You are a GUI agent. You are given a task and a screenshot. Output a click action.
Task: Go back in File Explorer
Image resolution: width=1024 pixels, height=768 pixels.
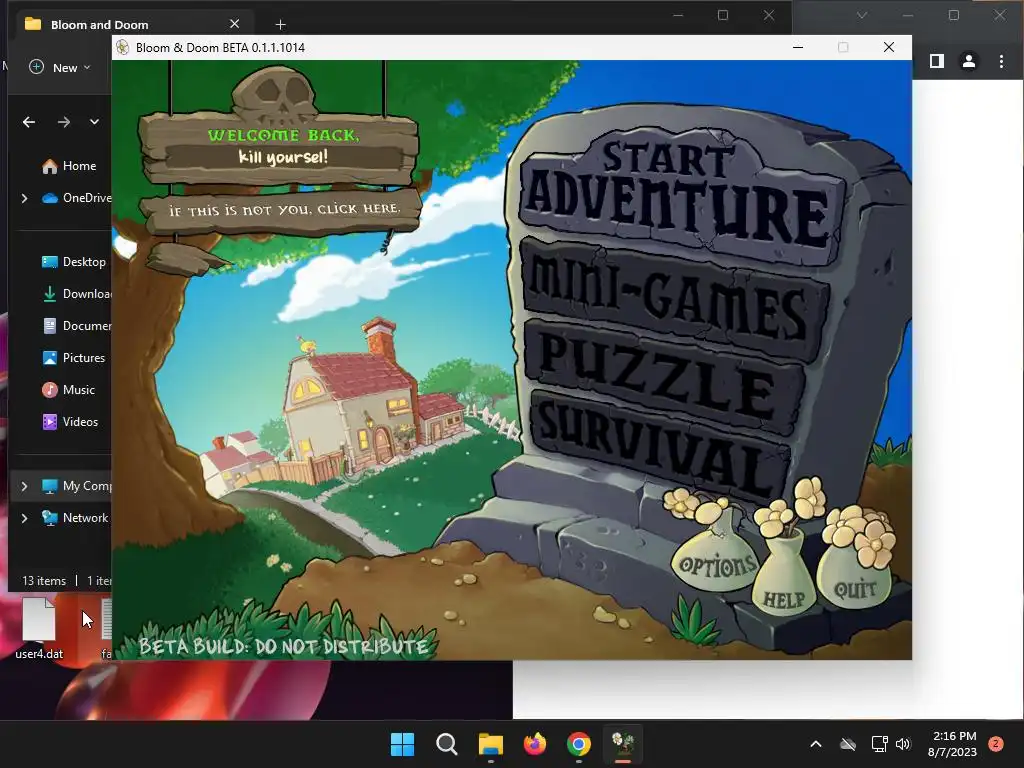[x=29, y=122]
